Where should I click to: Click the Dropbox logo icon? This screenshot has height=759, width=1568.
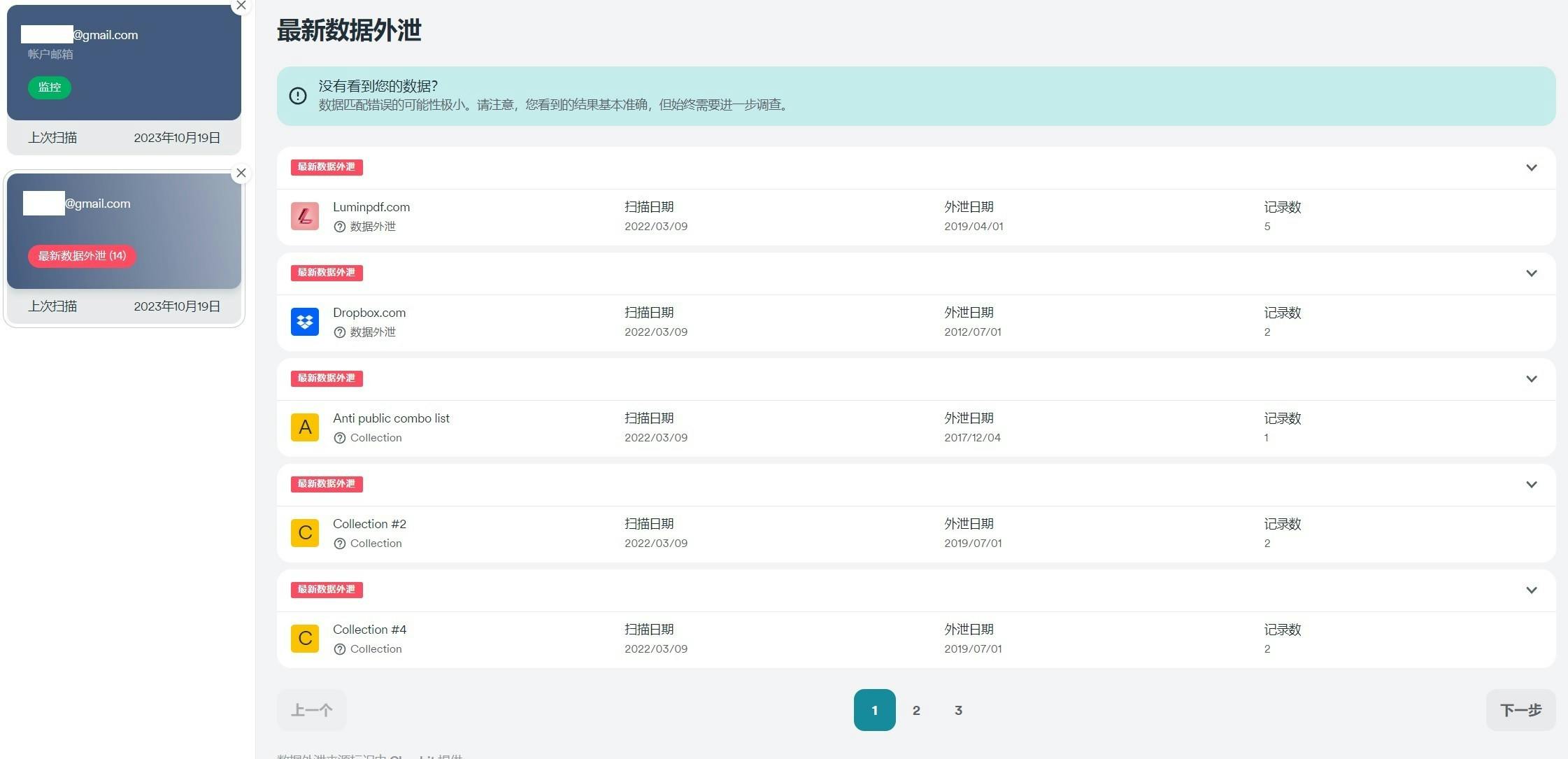coord(305,322)
